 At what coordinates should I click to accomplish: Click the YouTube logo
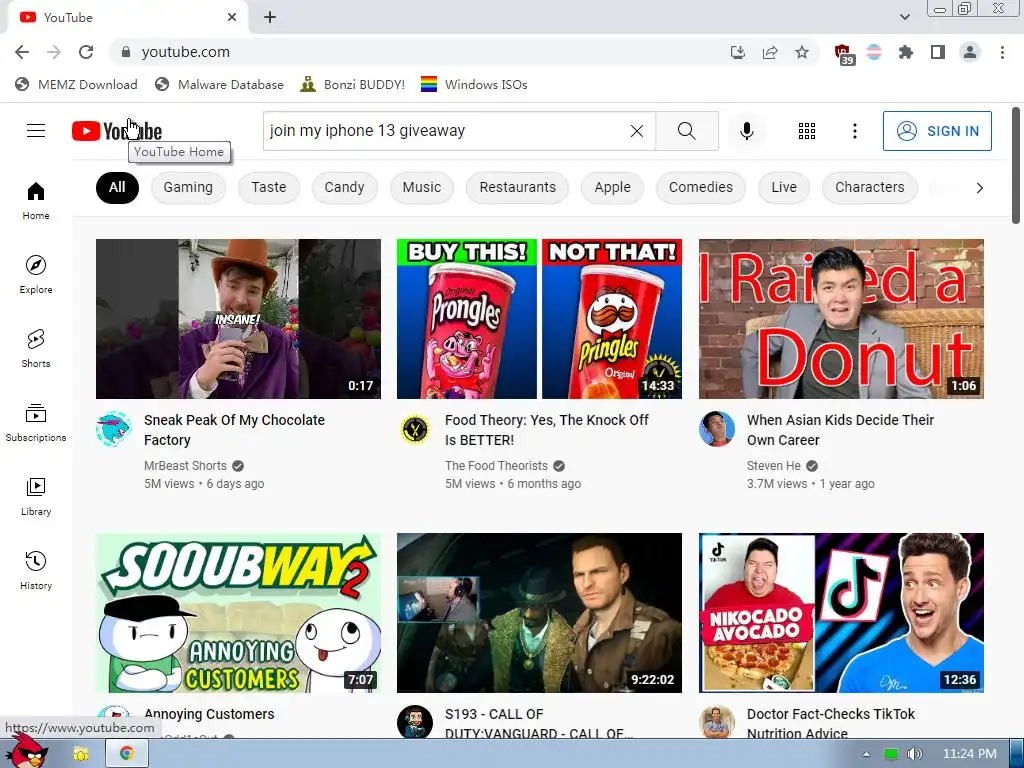[117, 131]
